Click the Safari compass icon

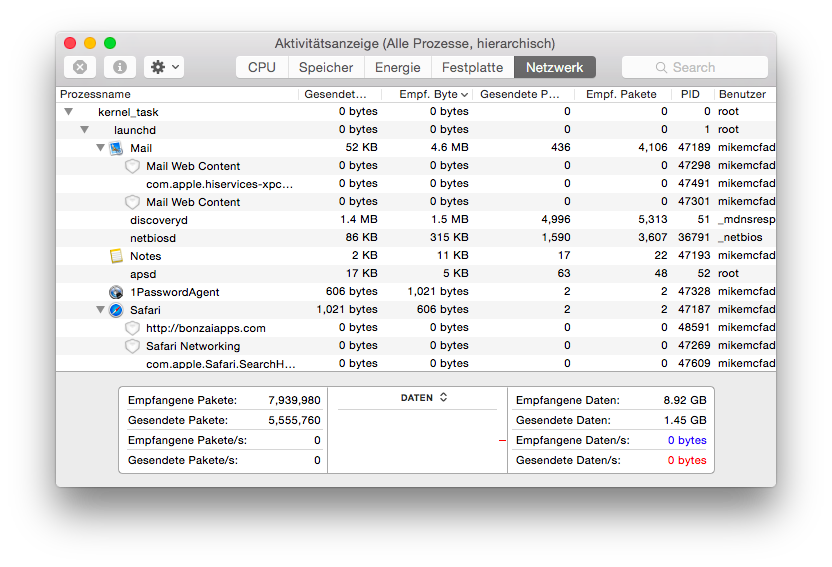pyautogui.click(x=116, y=310)
